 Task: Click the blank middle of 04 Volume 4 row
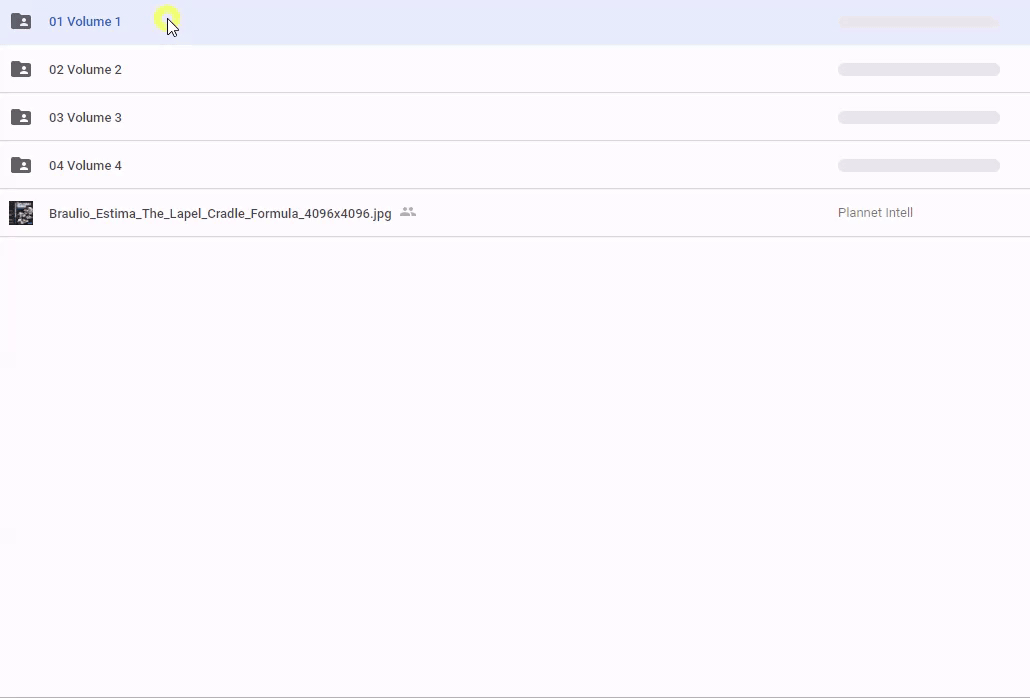tap(480, 166)
